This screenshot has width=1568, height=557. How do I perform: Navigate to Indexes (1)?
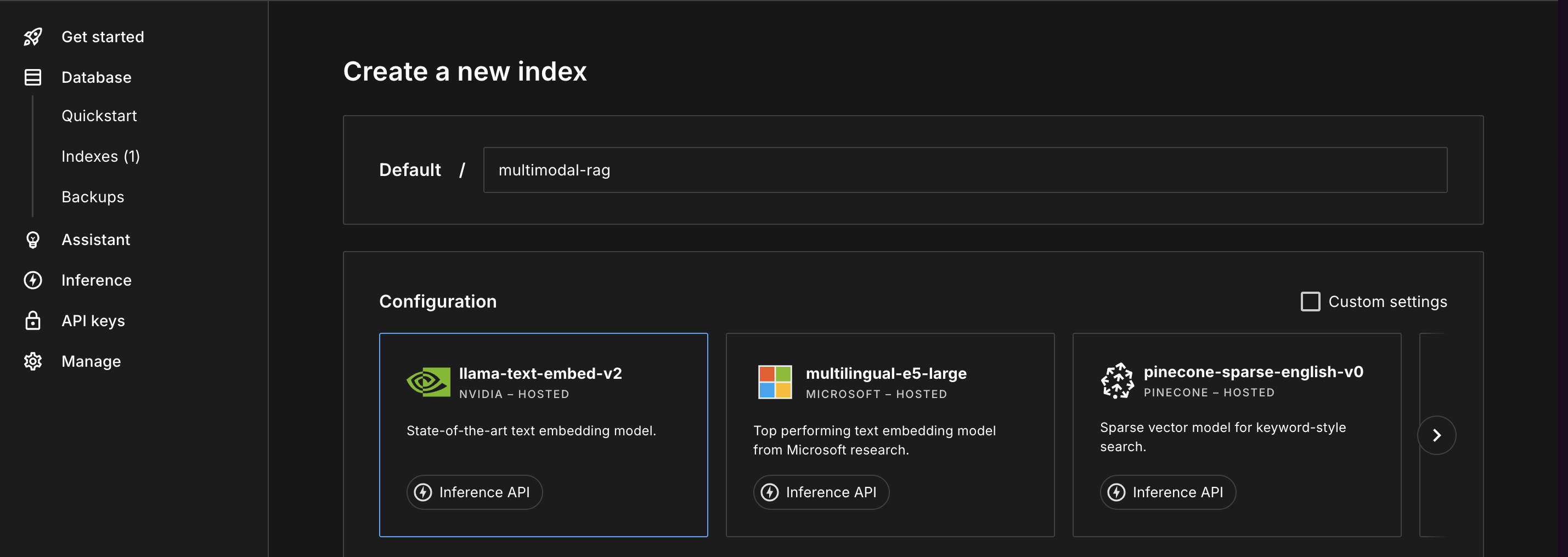tap(100, 156)
